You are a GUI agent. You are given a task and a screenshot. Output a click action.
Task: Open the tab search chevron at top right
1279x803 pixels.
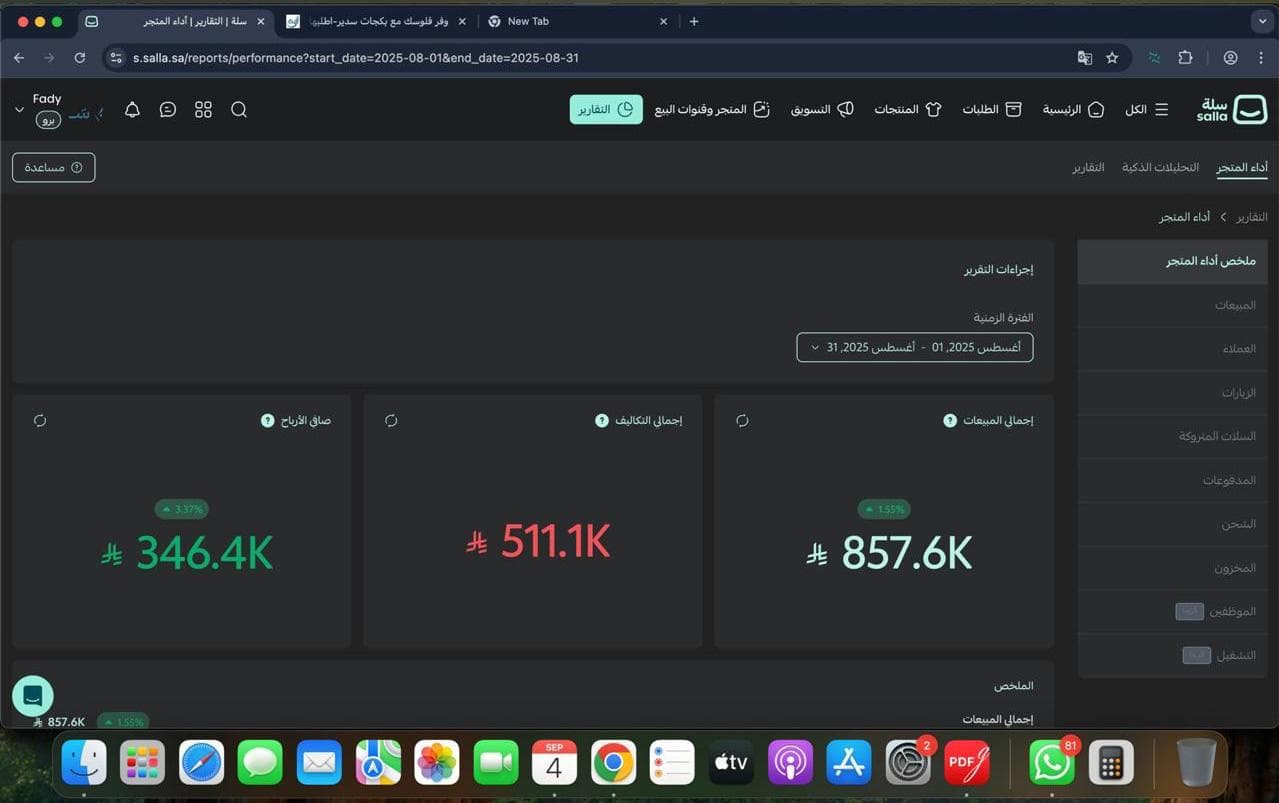coord(1262,21)
